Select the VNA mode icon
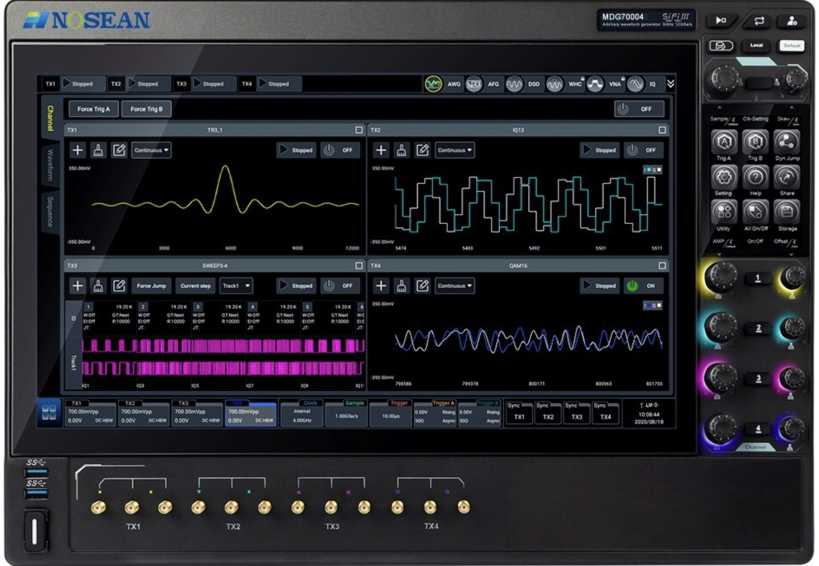Viewport: 819px width, 566px height. 595,84
